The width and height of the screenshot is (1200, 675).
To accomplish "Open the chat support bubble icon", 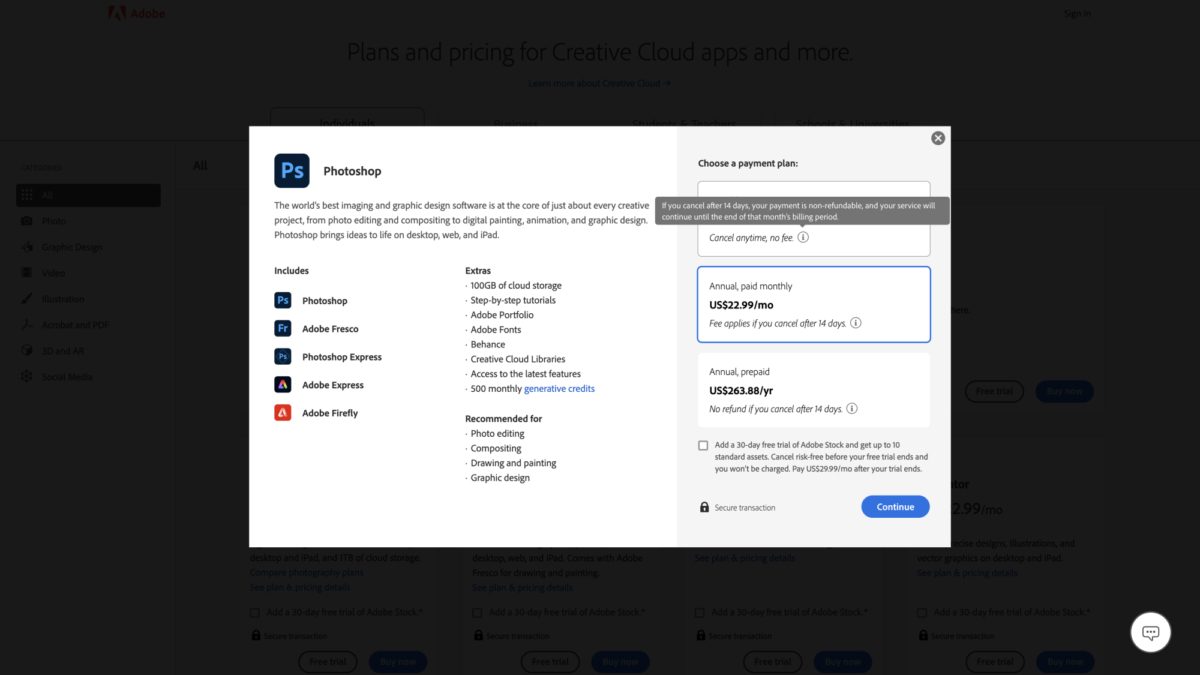I will coord(1150,632).
